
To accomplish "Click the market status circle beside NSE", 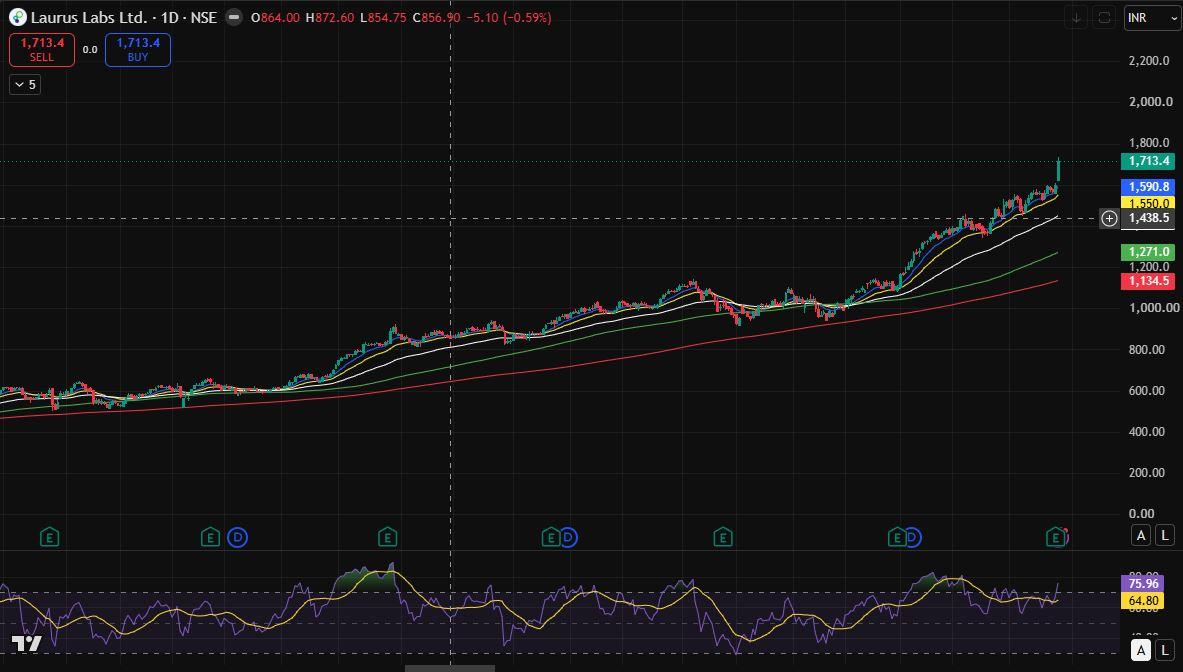I will pyautogui.click(x=235, y=17).
